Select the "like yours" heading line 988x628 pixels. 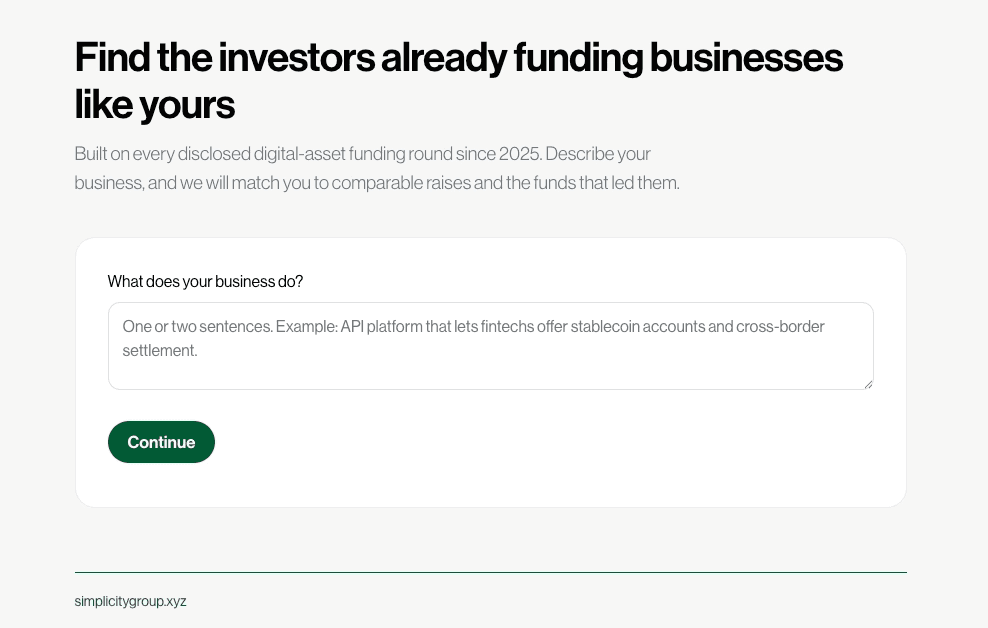(154, 105)
